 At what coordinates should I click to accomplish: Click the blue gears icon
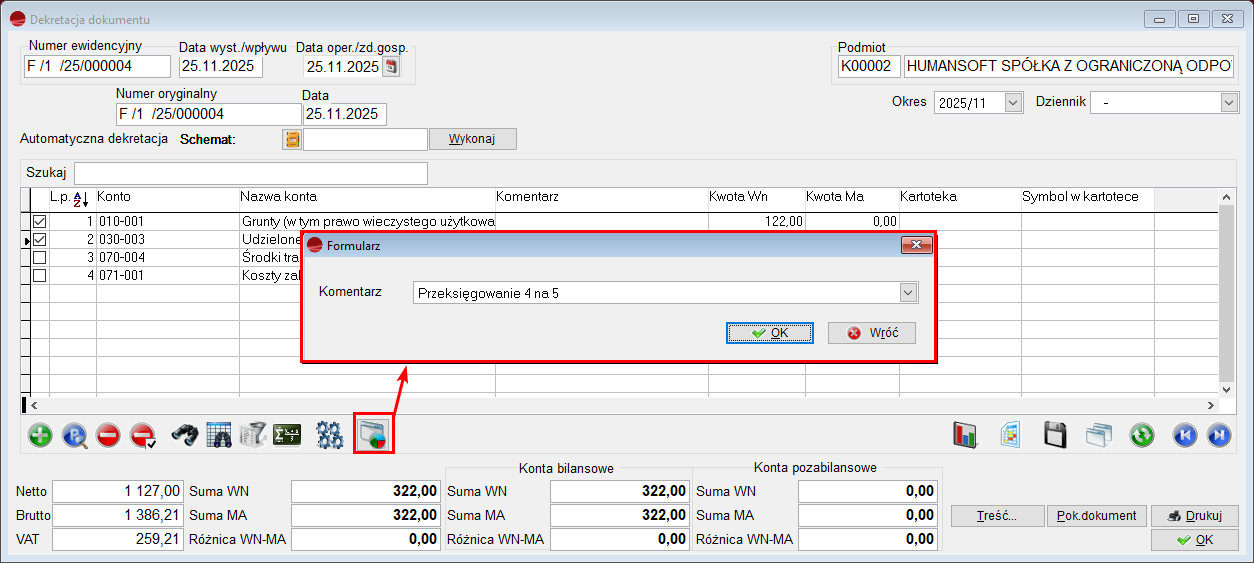click(x=329, y=436)
